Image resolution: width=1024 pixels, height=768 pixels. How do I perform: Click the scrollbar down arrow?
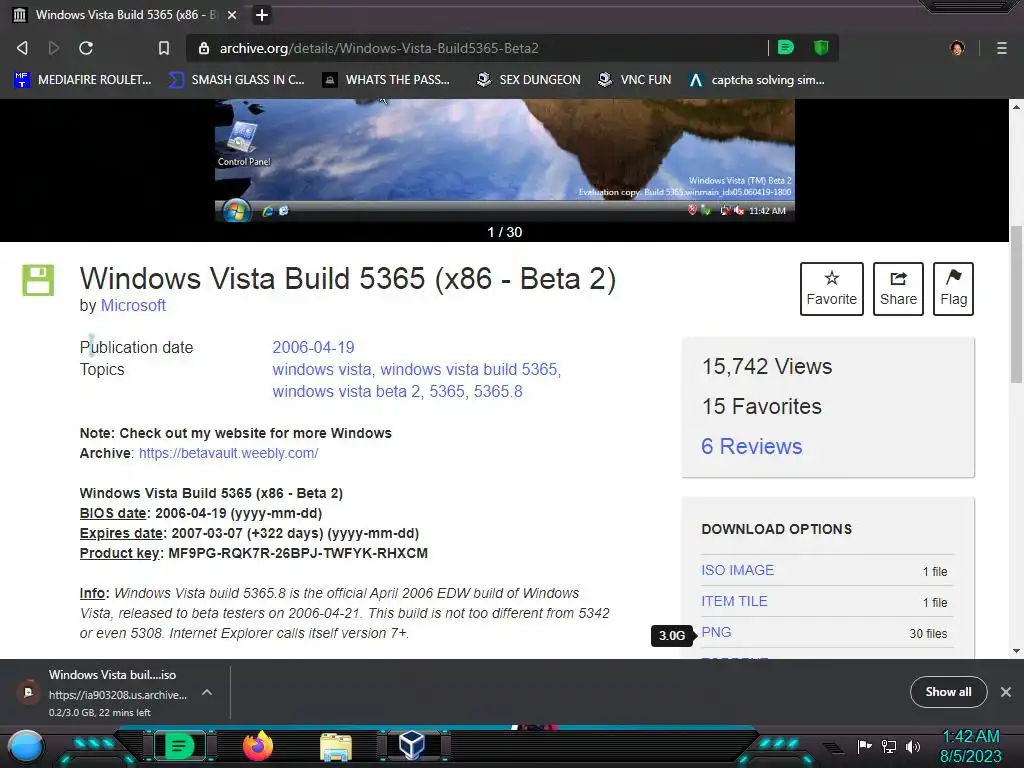1016,650
